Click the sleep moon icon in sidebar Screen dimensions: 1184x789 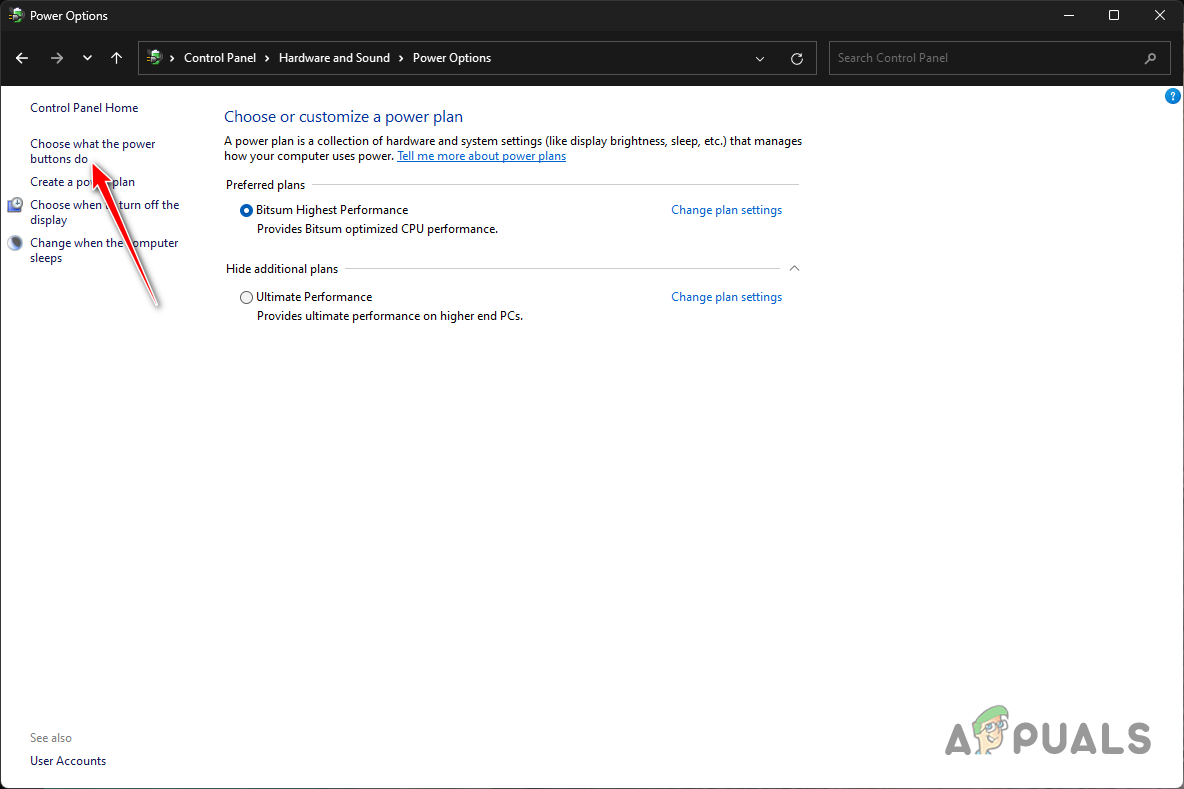tap(15, 243)
